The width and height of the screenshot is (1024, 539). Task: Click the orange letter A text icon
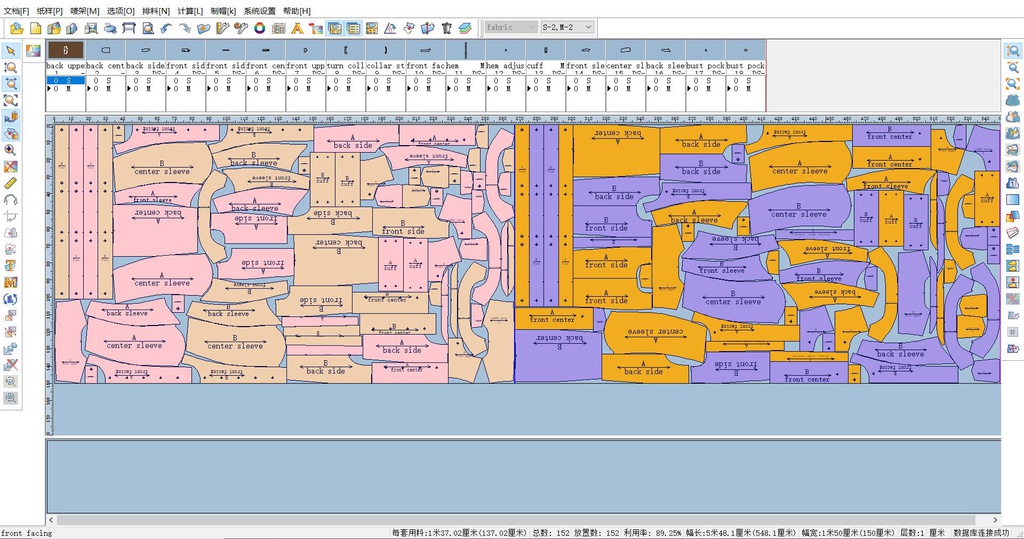coord(297,28)
